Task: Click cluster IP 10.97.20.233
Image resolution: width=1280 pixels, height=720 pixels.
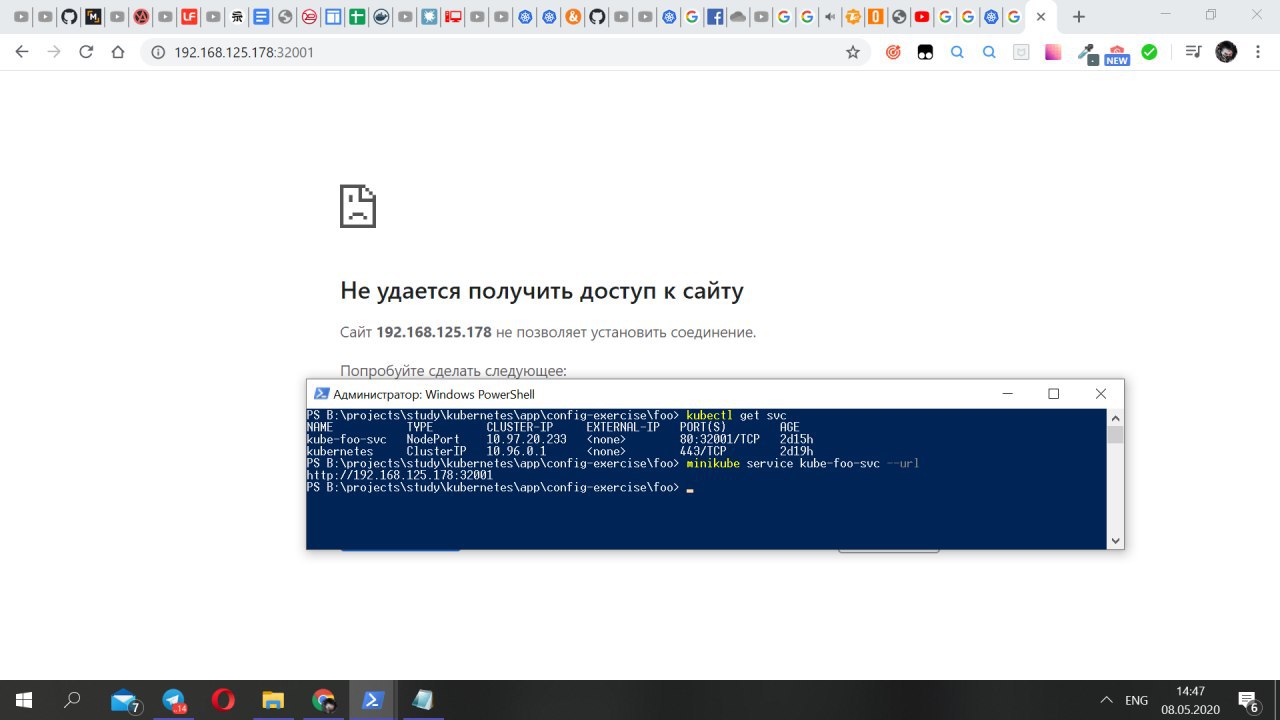Action: pos(526,439)
